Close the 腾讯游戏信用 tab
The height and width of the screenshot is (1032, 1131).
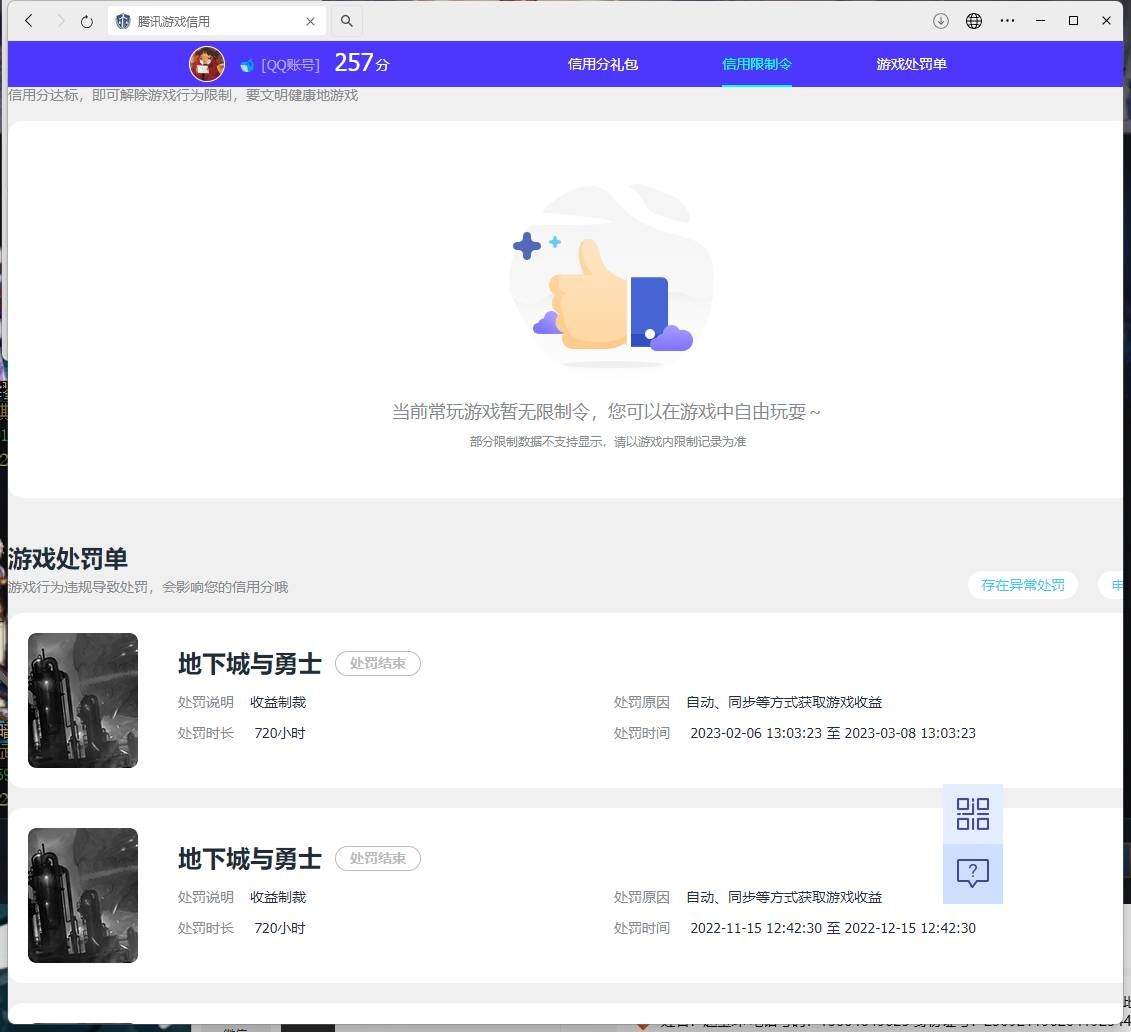point(310,22)
